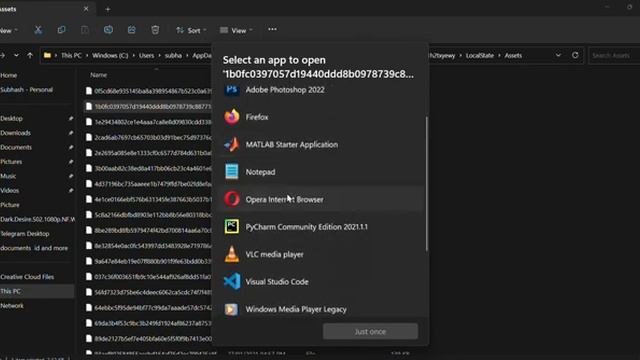The image size is (640, 360).
Task: Open recent locations chevron dropdown
Action: click(16, 55)
